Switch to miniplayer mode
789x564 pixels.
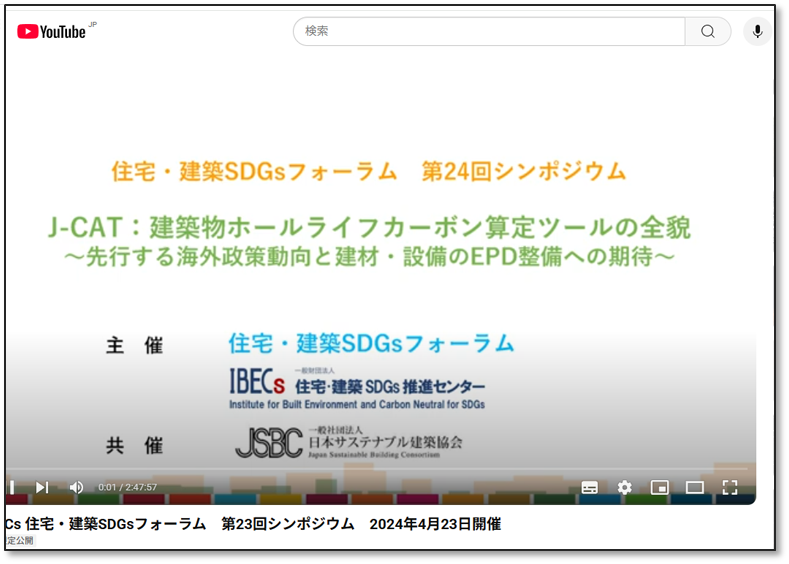coord(659,487)
